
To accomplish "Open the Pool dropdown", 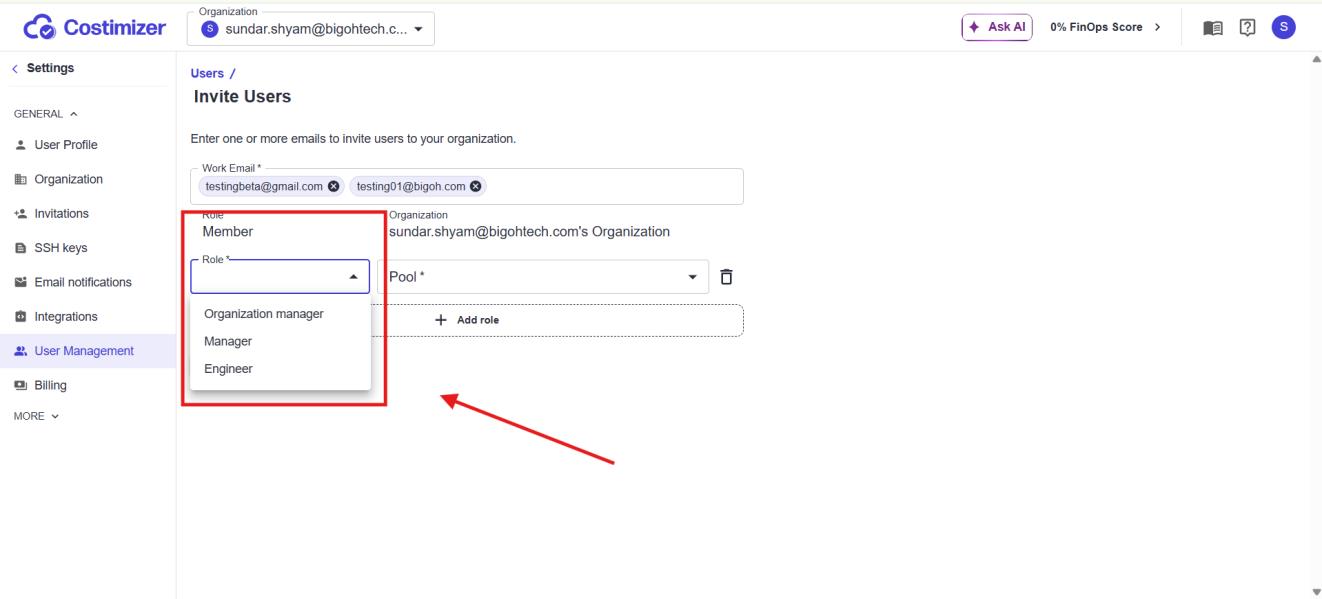I will (x=542, y=277).
